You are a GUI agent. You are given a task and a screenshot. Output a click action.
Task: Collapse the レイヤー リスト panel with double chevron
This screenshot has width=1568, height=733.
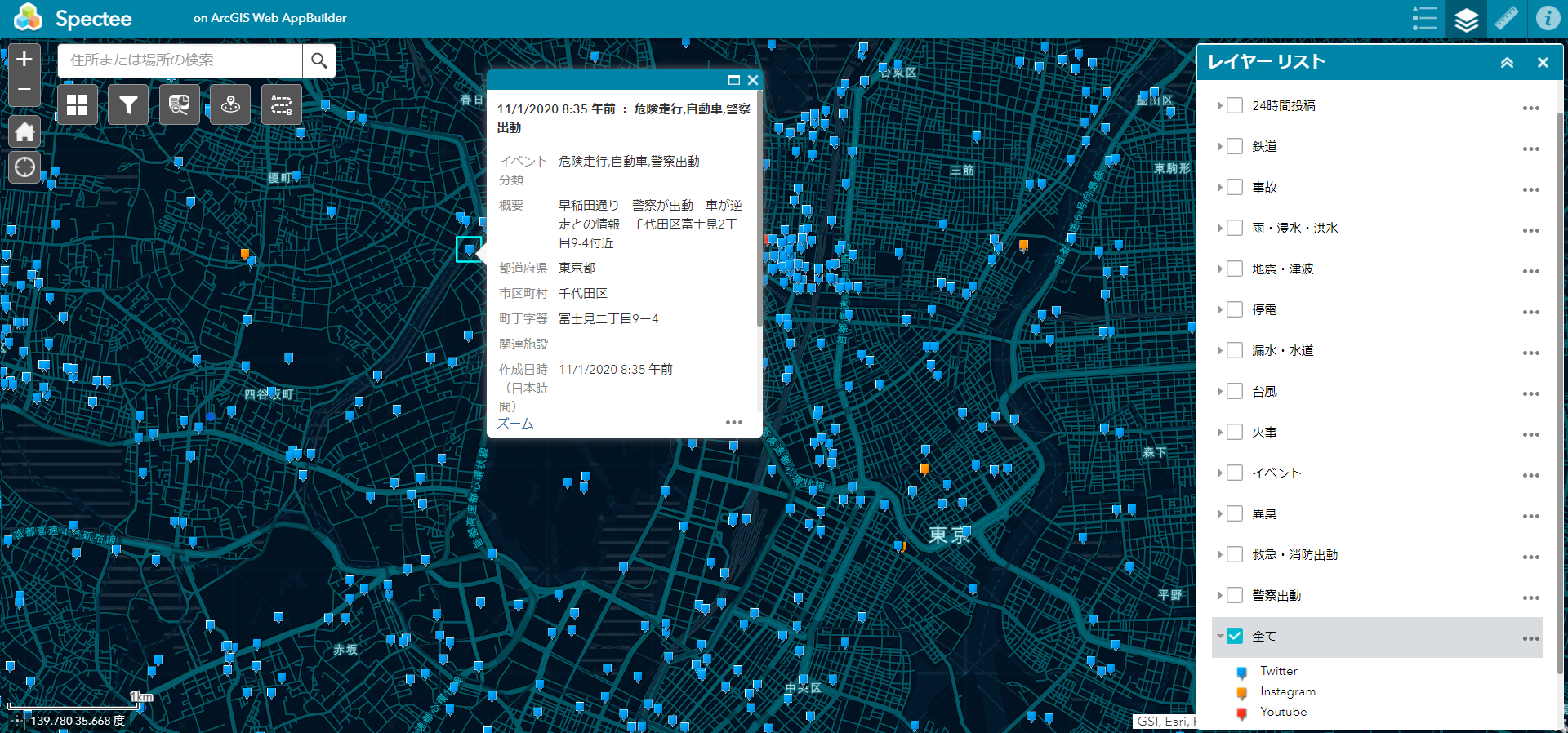coord(1507,63)
